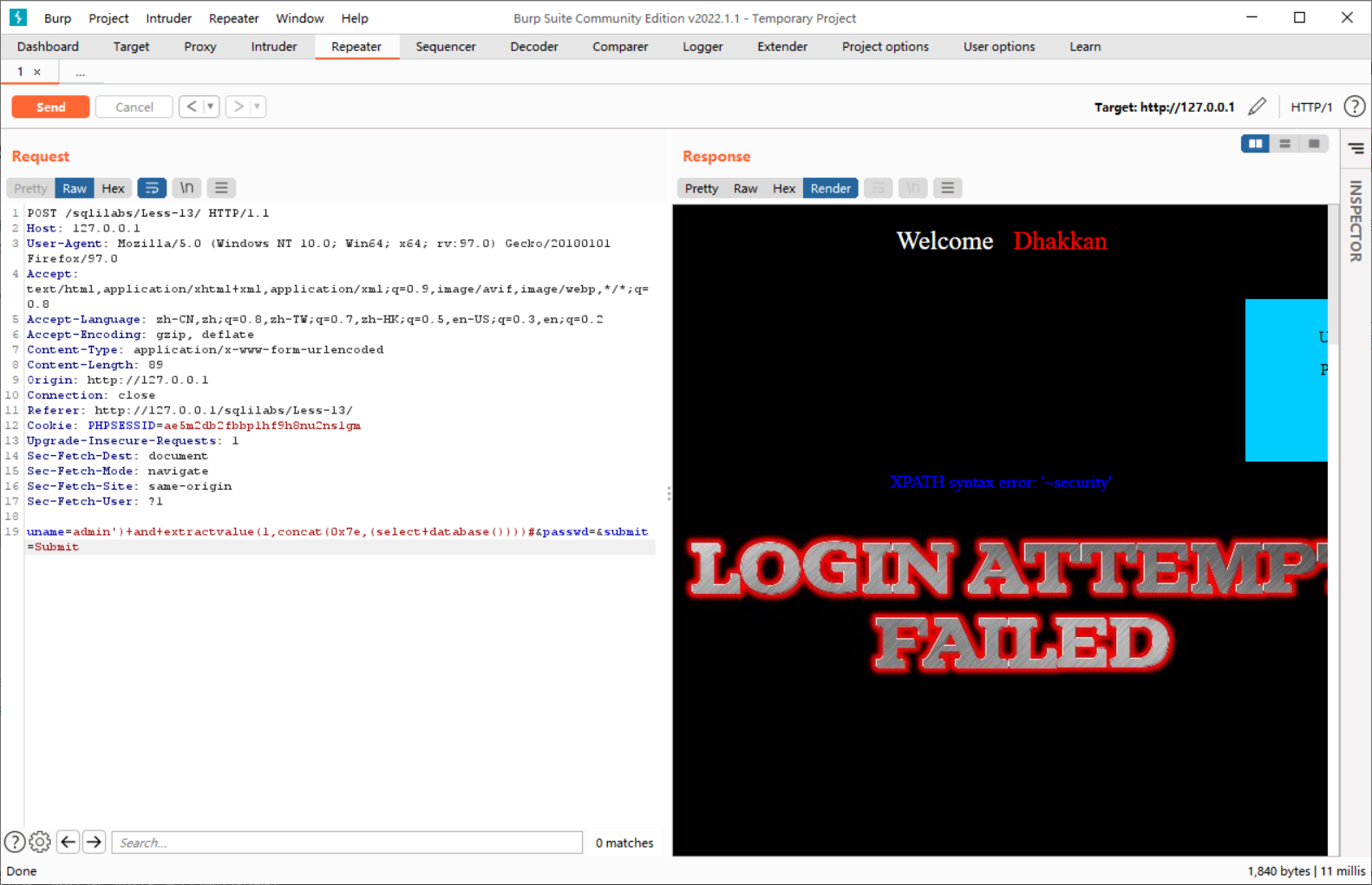
Task: Edit target with the pencil icon
Action: [x=1258, y=107]
